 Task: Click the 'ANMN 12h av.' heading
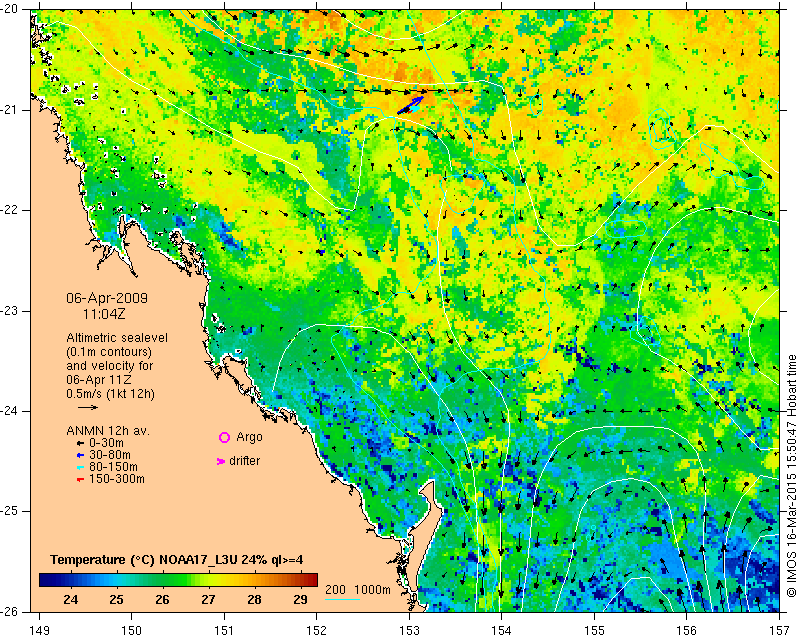[x=108, y=431]
